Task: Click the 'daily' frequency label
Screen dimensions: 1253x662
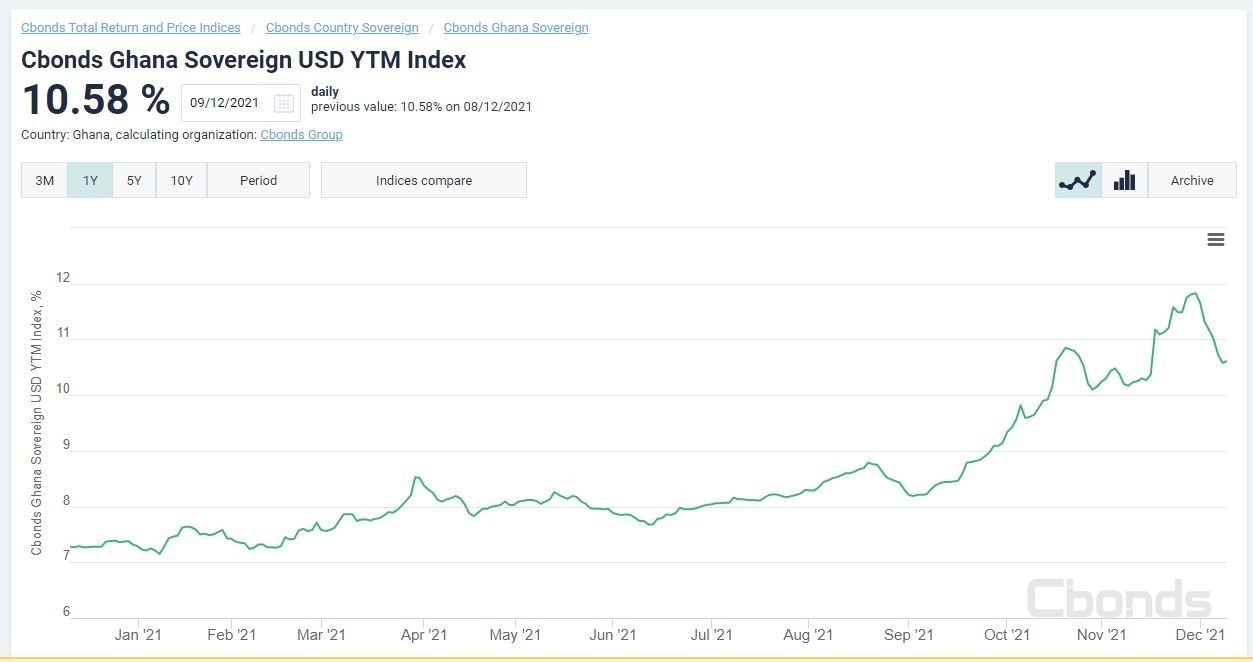Action: point(325,92)
